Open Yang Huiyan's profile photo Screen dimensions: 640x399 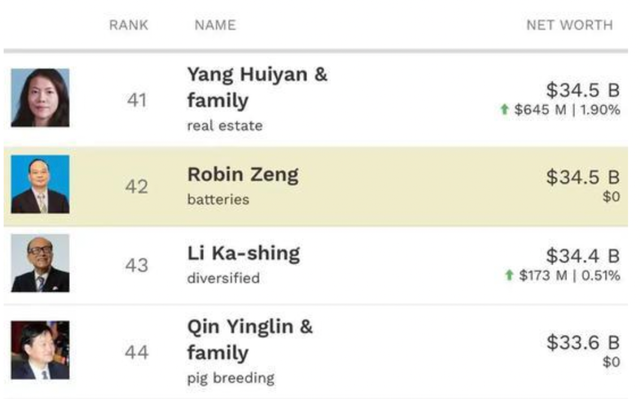40,98
